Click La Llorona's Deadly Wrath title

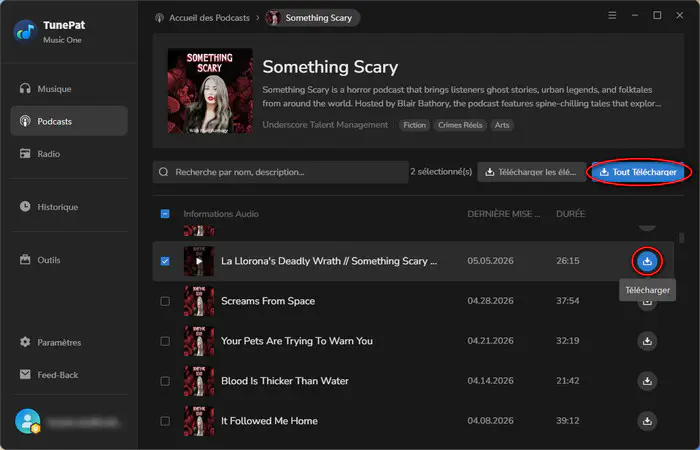329,261
